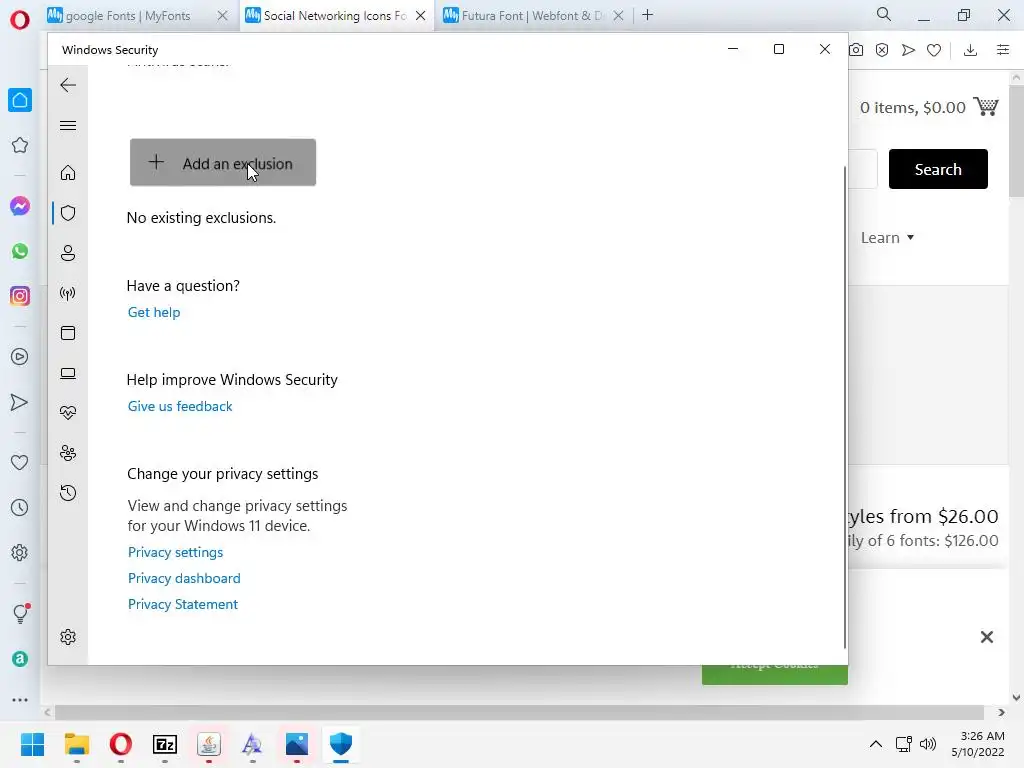The width and height of the screenshot is (1024, 768).
Task: Open Firewall & network protection icon
Action: click(68, 293)
